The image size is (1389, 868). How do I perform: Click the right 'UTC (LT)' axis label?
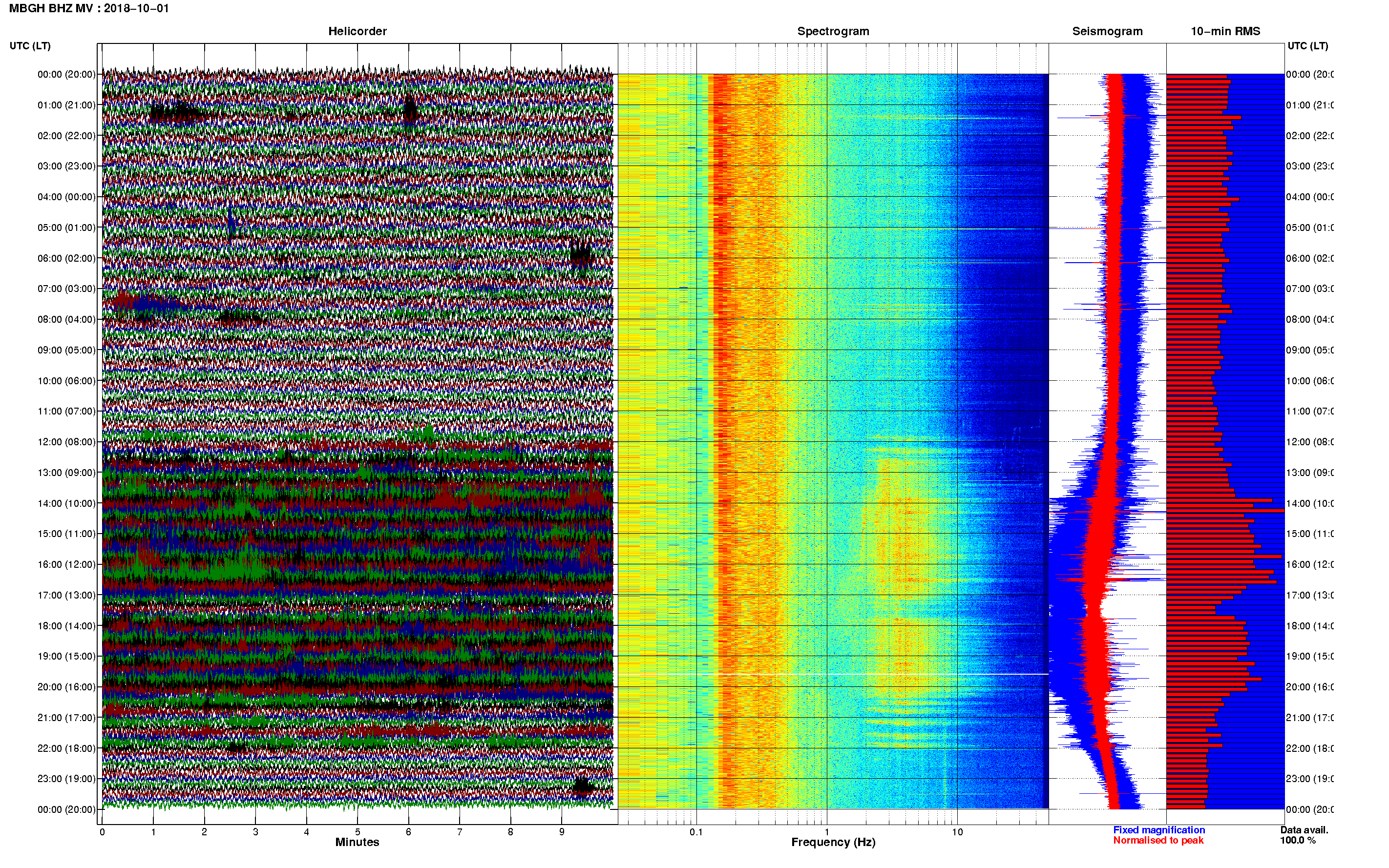click(x=1307, y=46)
